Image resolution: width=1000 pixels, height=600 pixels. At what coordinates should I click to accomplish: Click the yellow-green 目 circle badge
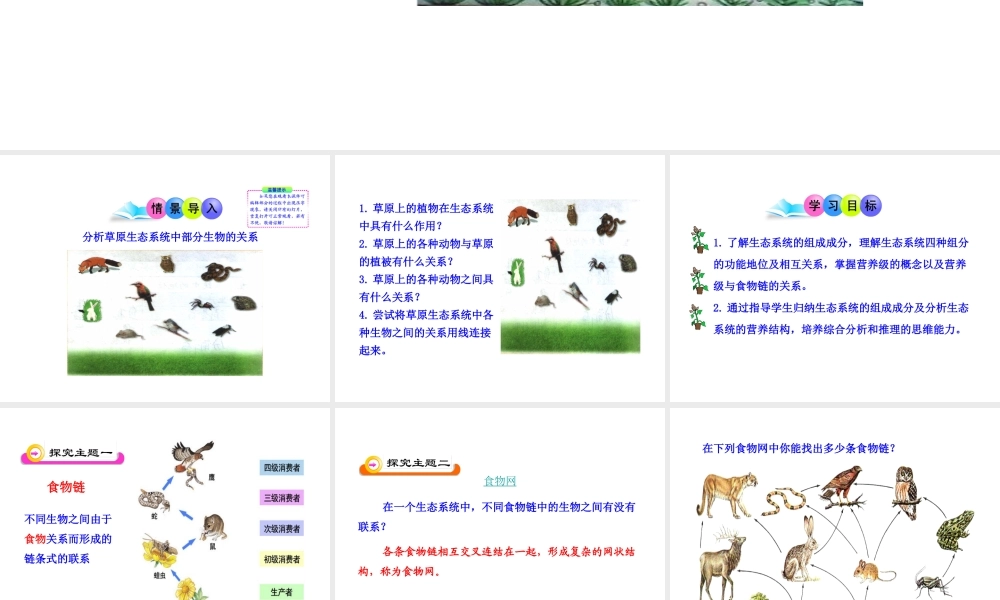(x=851, y=205)
